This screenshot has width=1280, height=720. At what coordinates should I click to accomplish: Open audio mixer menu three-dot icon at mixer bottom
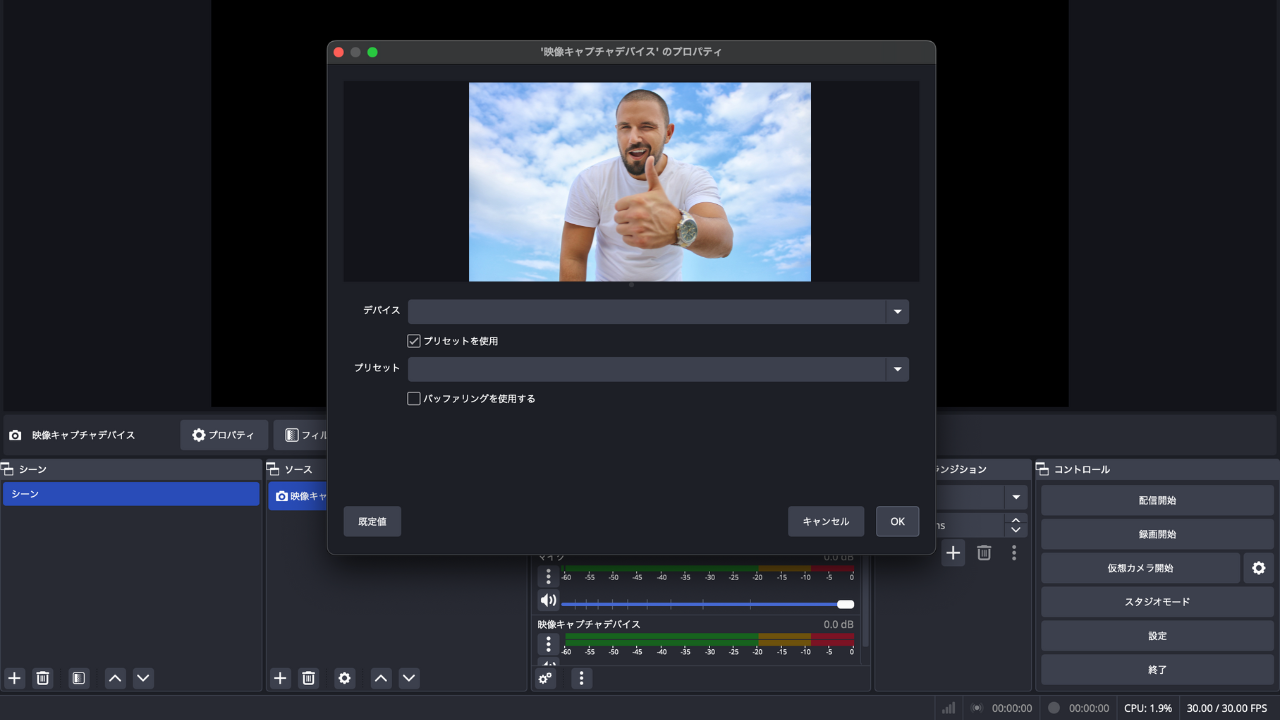(x=581, y=678)
